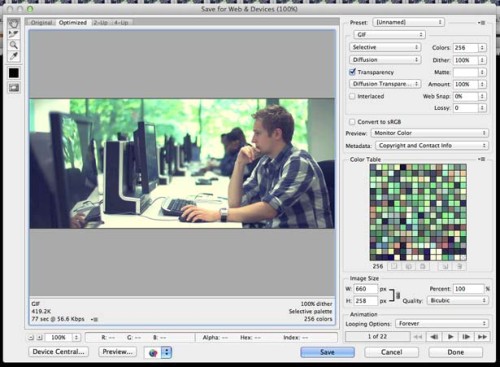Viewport: 500px width, 367px height.
Task: Open the browser preview icon
Action: pyautogui.click(x=153, y=352)
